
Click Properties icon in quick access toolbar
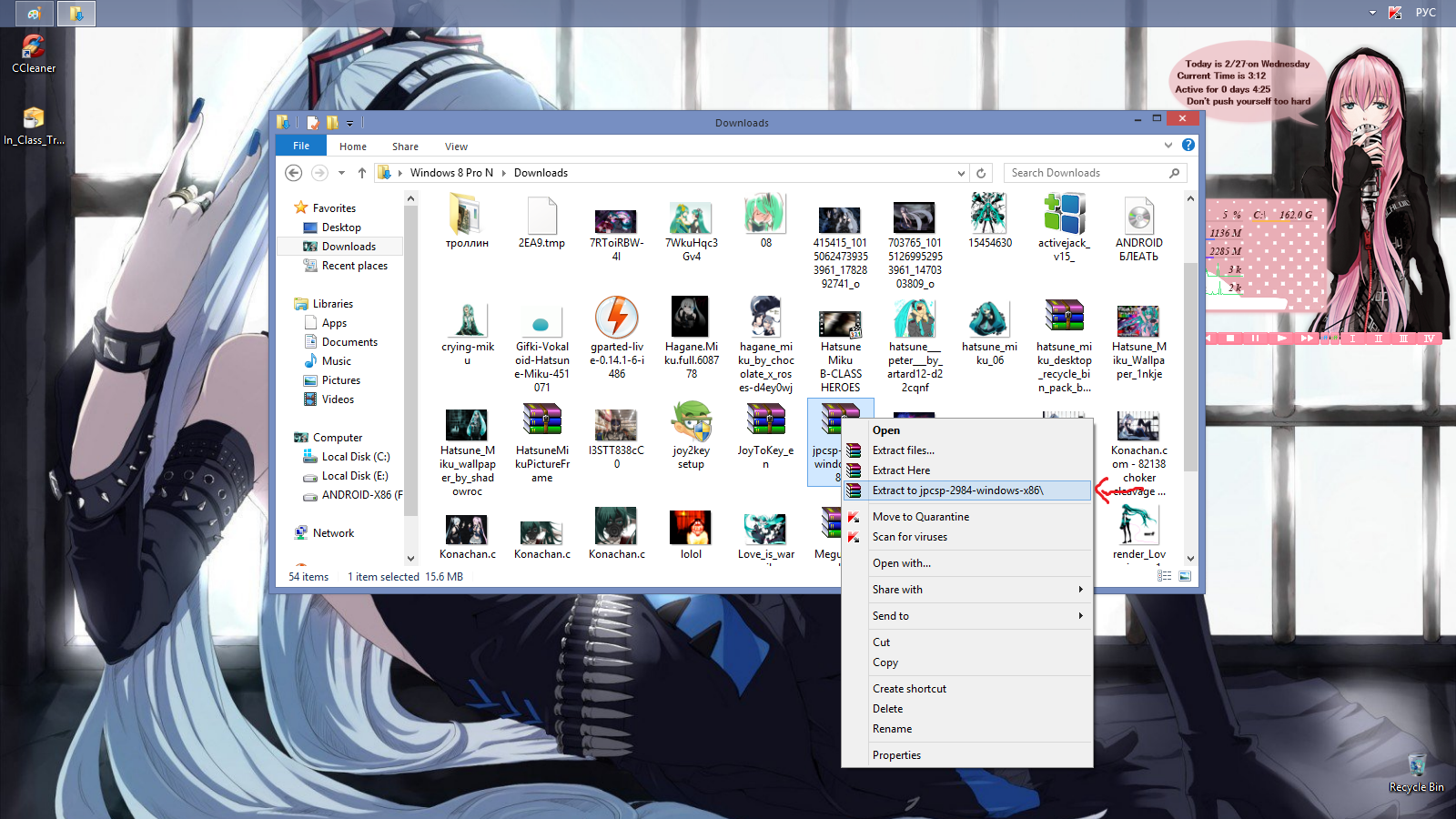pyautogui.click(x=313, y=123)
